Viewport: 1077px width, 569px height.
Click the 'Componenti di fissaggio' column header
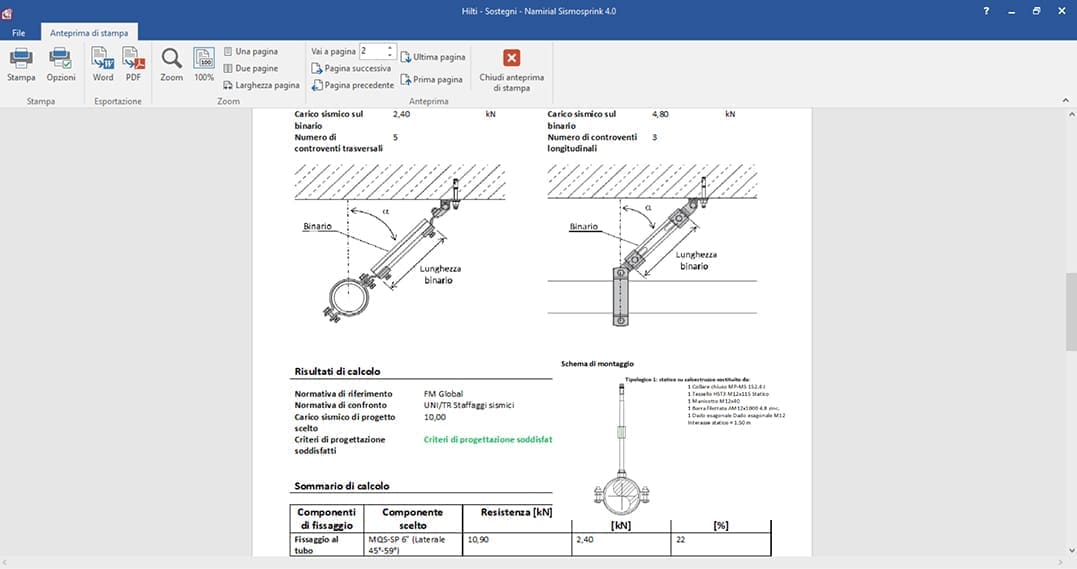(326, 519)
